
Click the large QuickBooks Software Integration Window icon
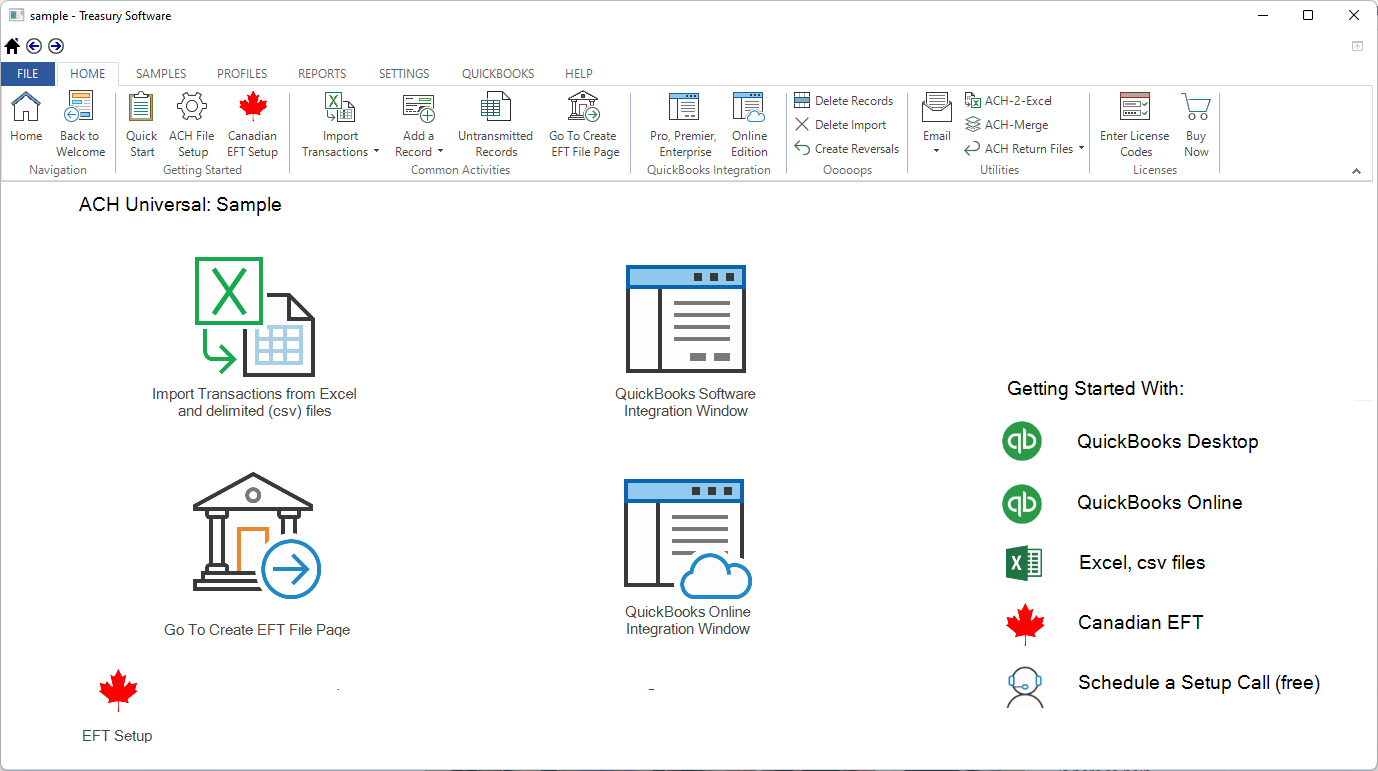(686, 319)
